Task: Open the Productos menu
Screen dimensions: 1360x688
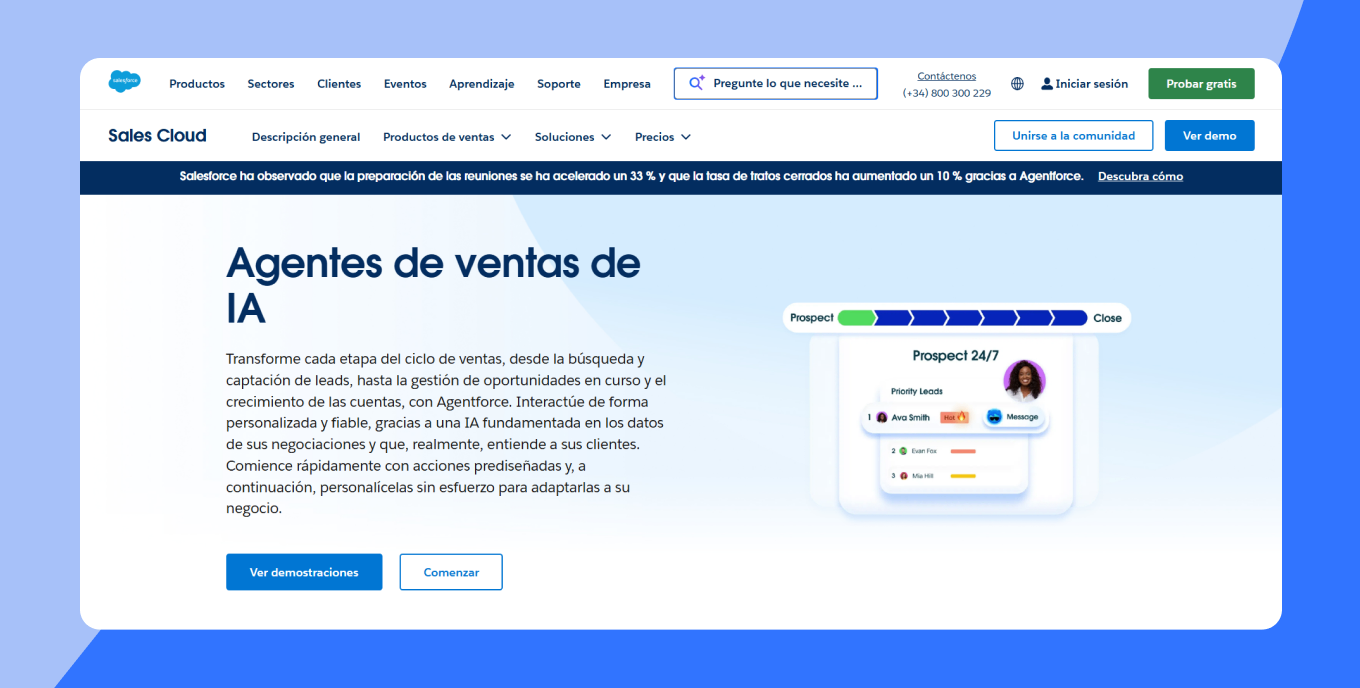Action: (x=197, y=84)
